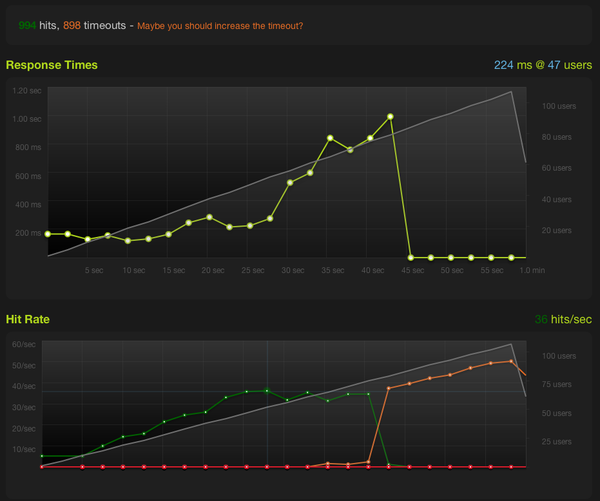Click the '60/sec' axis label
600x501 pixels.
tap(24, 344)
